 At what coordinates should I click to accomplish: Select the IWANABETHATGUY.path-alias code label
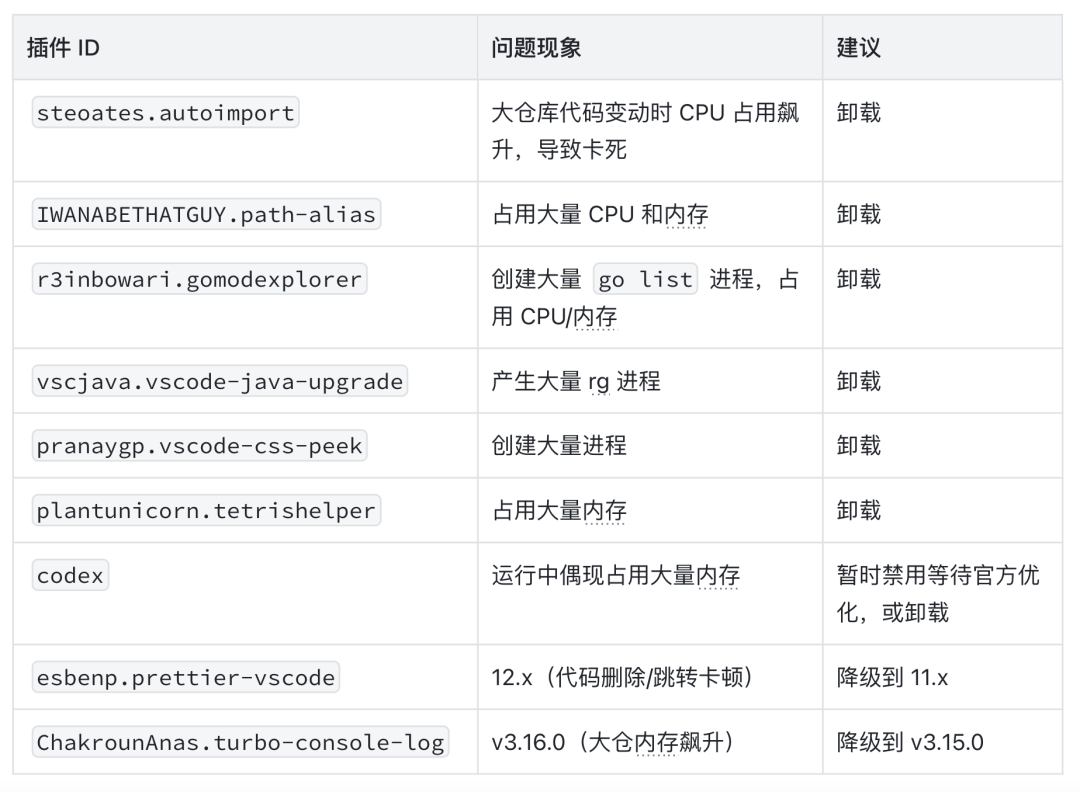point(206,214)
